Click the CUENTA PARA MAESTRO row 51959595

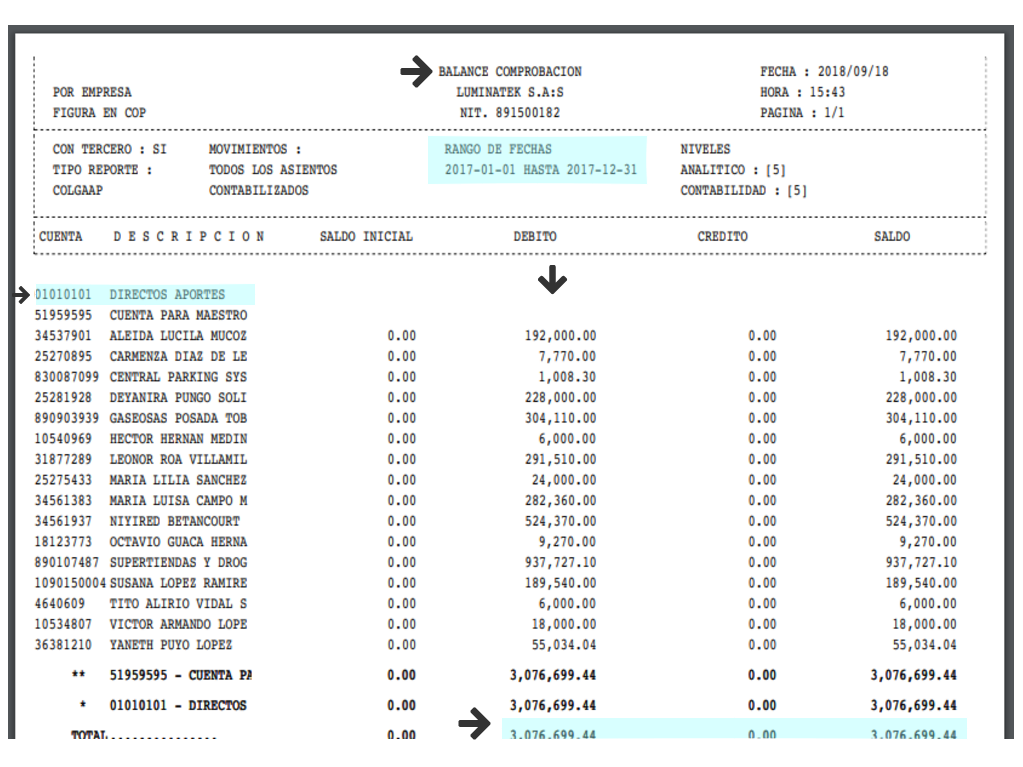point(140,315)
